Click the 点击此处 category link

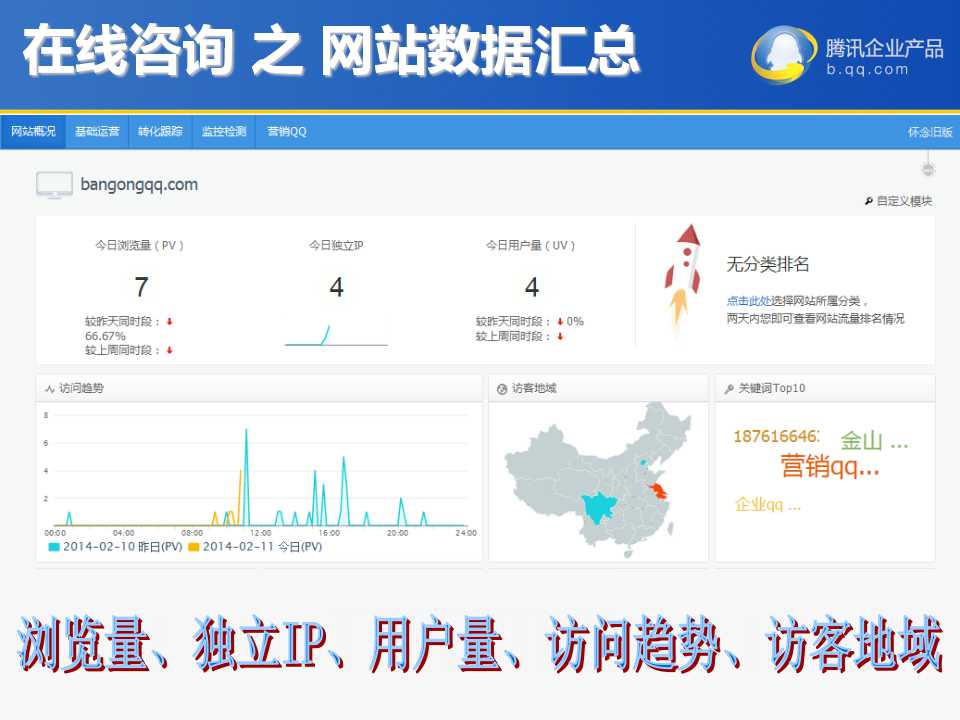748,301
